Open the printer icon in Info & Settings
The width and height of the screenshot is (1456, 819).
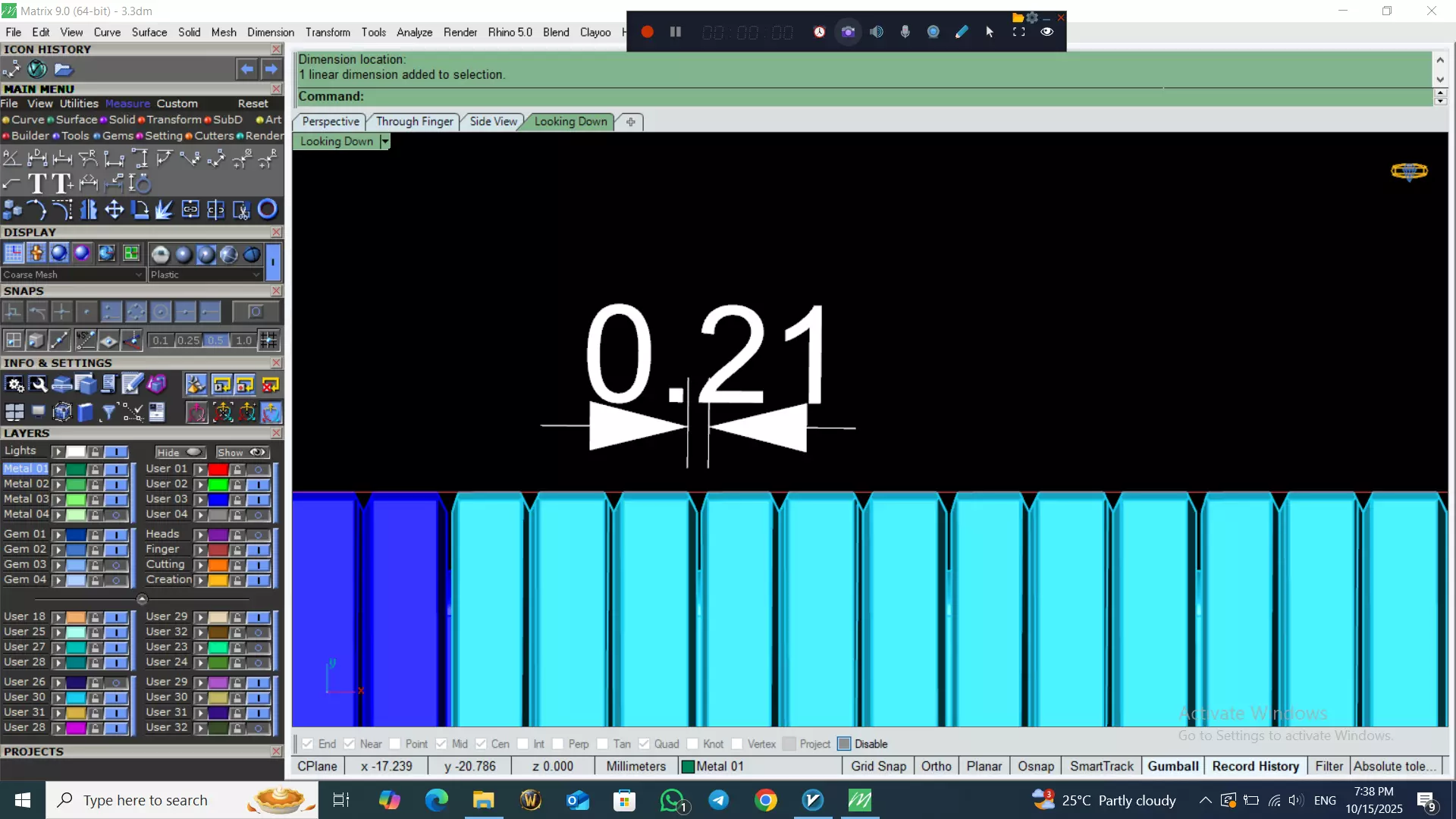(61, 385)
